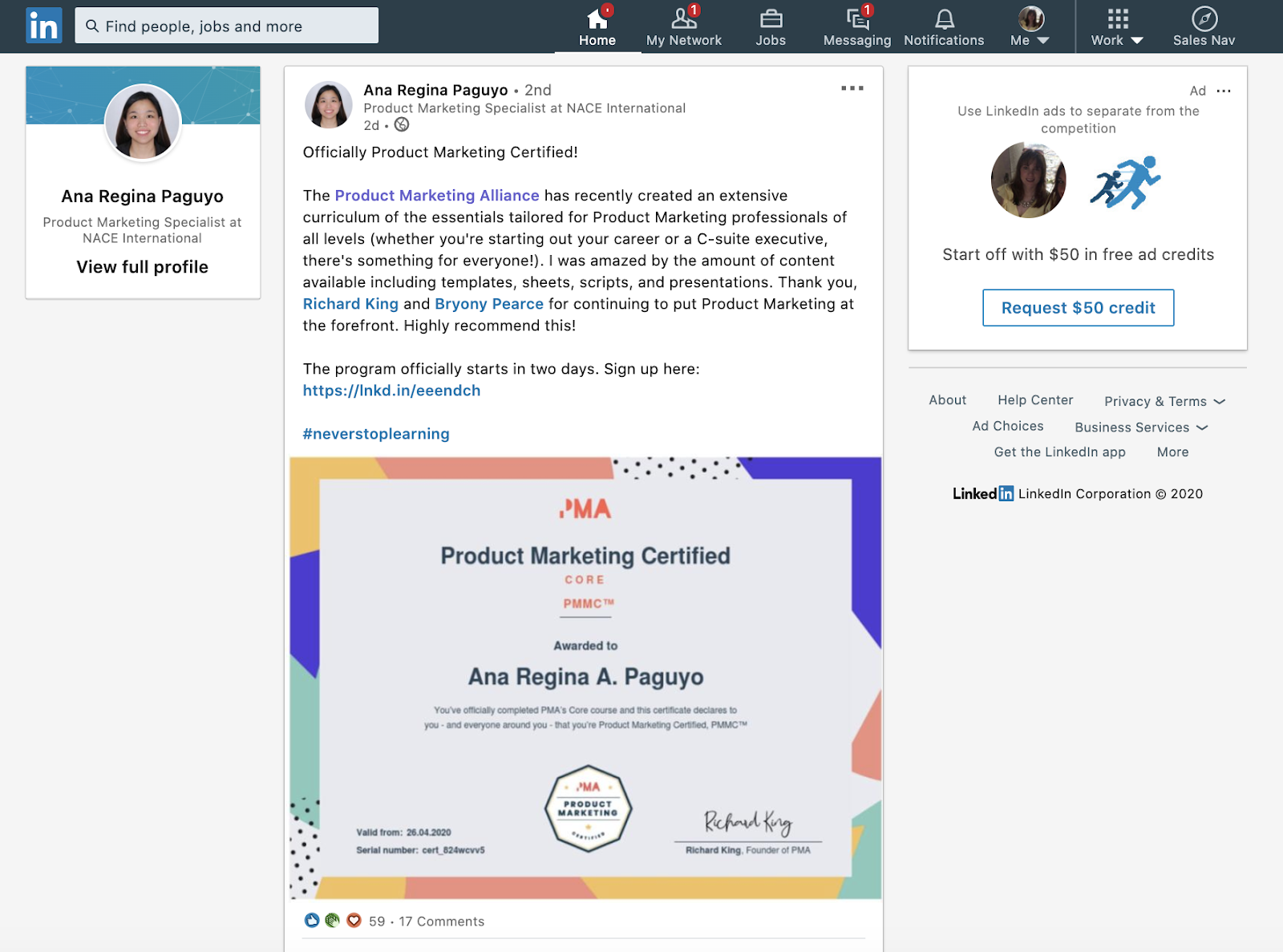Go to the Jobs section
1283x952 pixels.
tap(771, 27)
